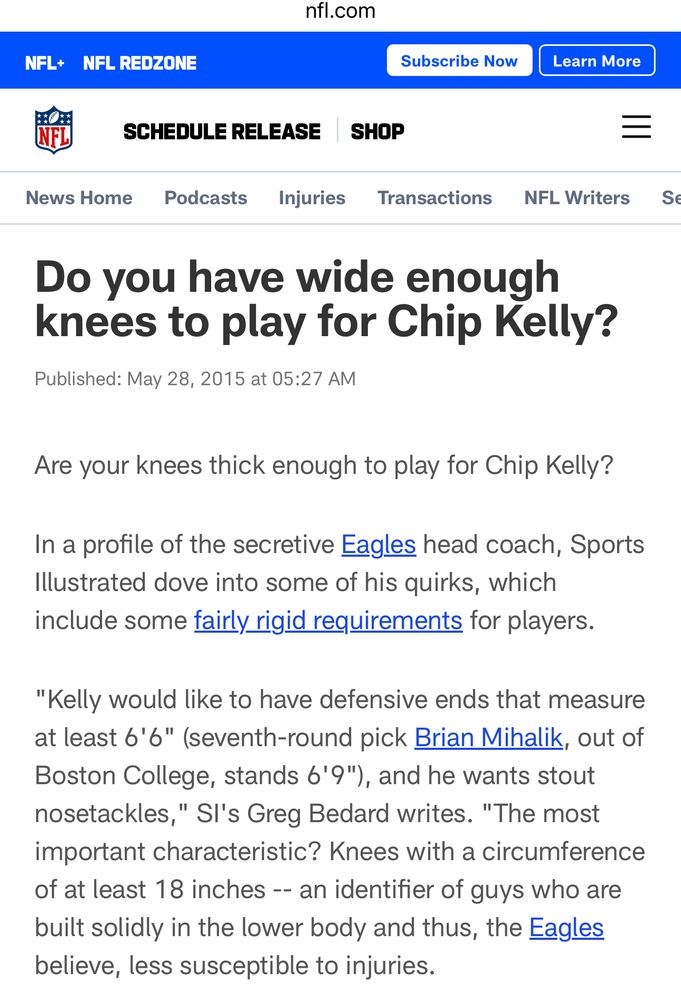Viewport: 681px width, 1000px height.
Task: Follow the first Eagles link
Action: [378, 545]
